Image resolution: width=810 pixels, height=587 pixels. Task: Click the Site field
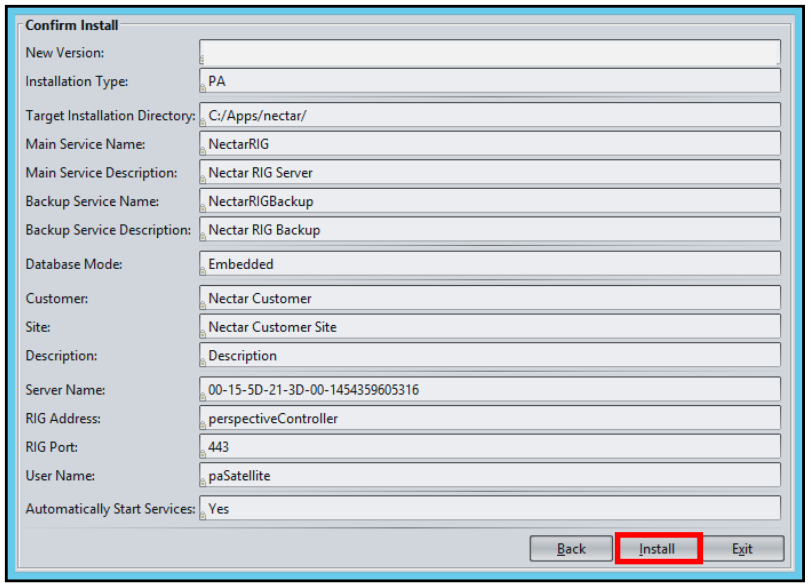[x=490, y=327]
